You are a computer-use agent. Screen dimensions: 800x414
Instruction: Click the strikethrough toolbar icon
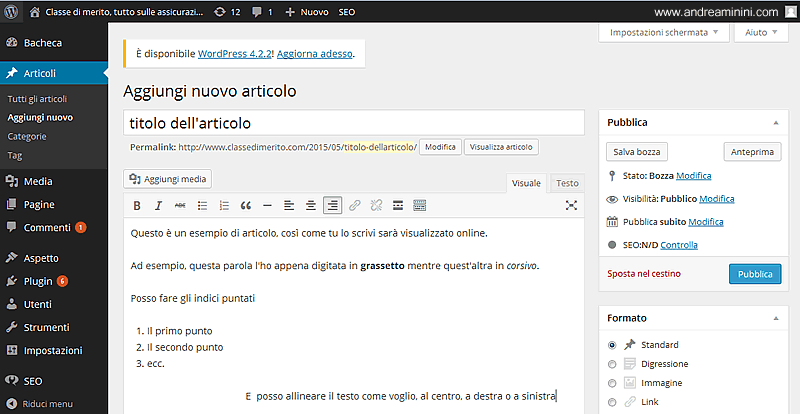click(180, 205)
